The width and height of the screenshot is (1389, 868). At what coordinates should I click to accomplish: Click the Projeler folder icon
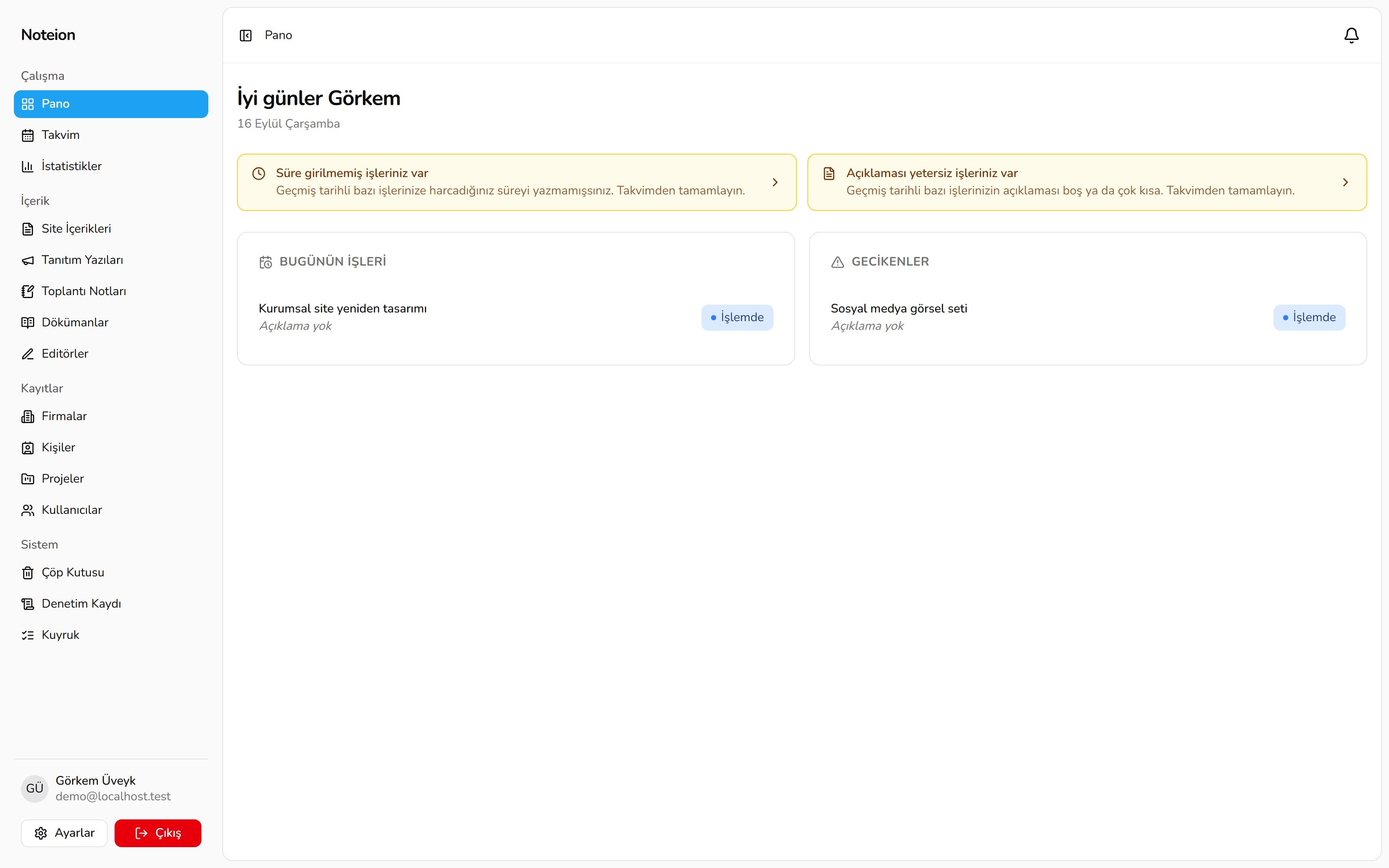coord(27,479)
